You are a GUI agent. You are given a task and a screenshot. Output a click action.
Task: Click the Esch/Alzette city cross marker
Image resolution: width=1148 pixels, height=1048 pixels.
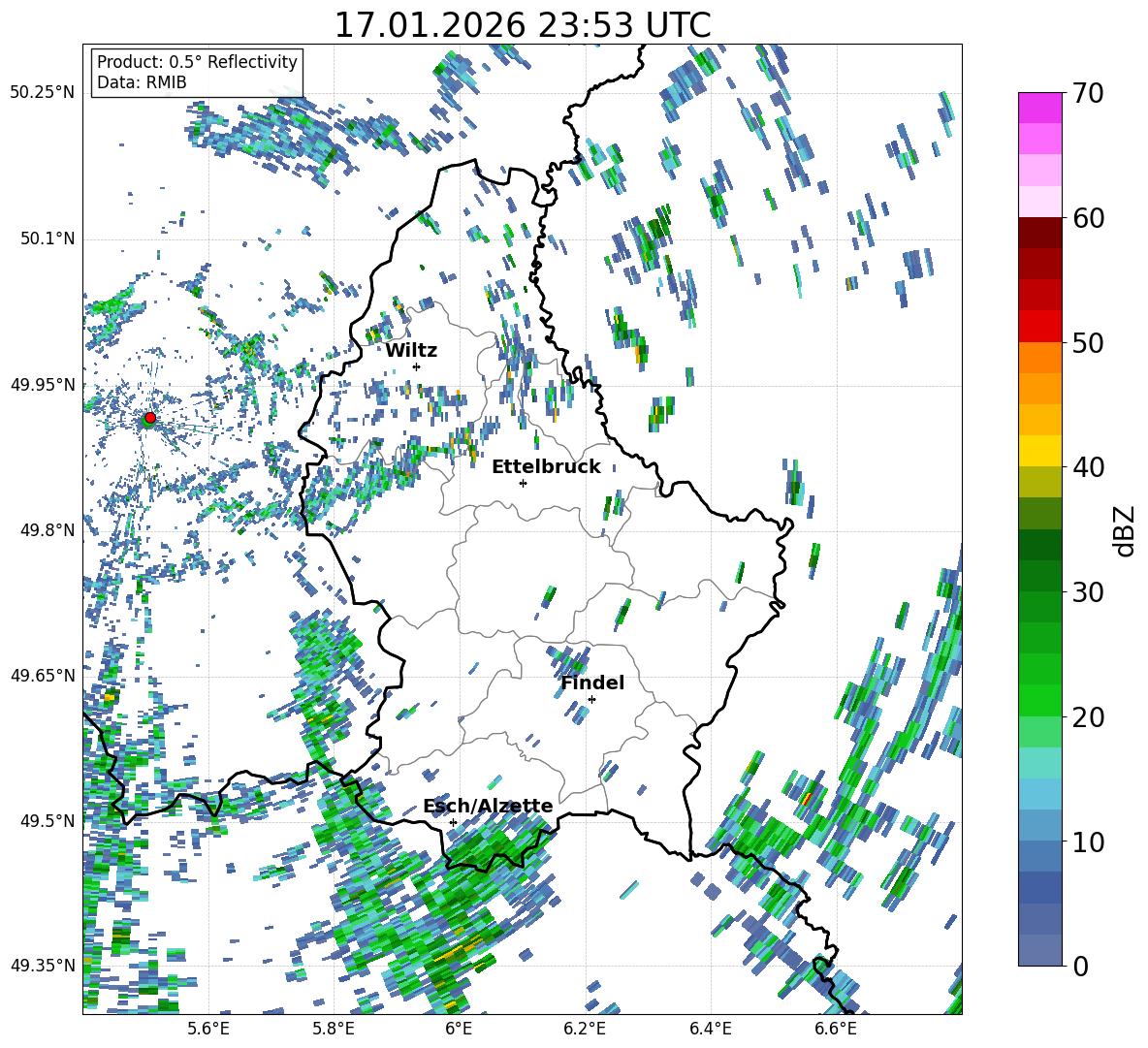[x=453, y=822]
